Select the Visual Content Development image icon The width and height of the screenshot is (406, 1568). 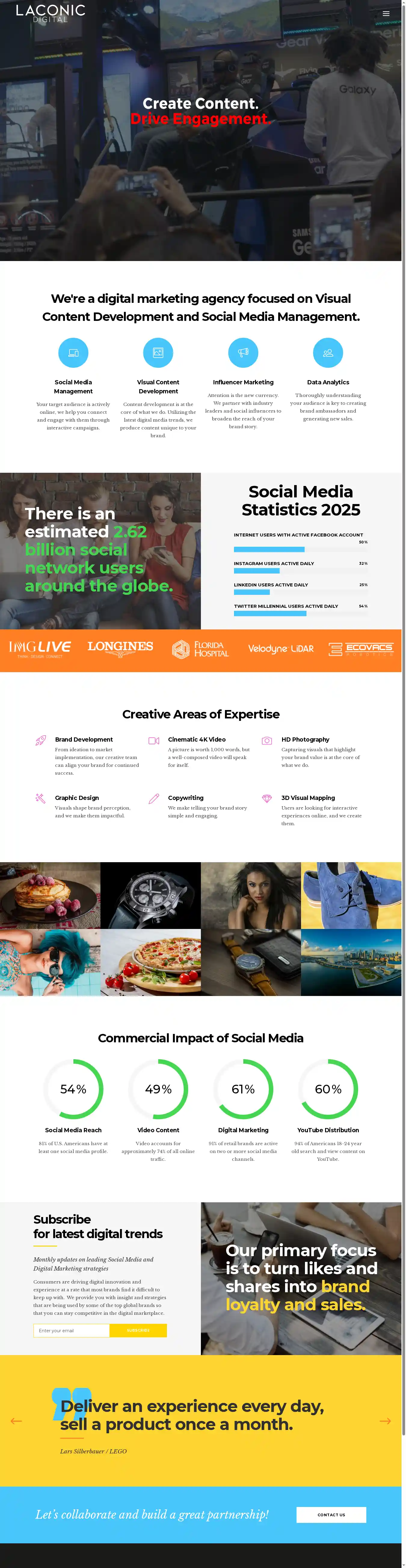click(158, 352)
